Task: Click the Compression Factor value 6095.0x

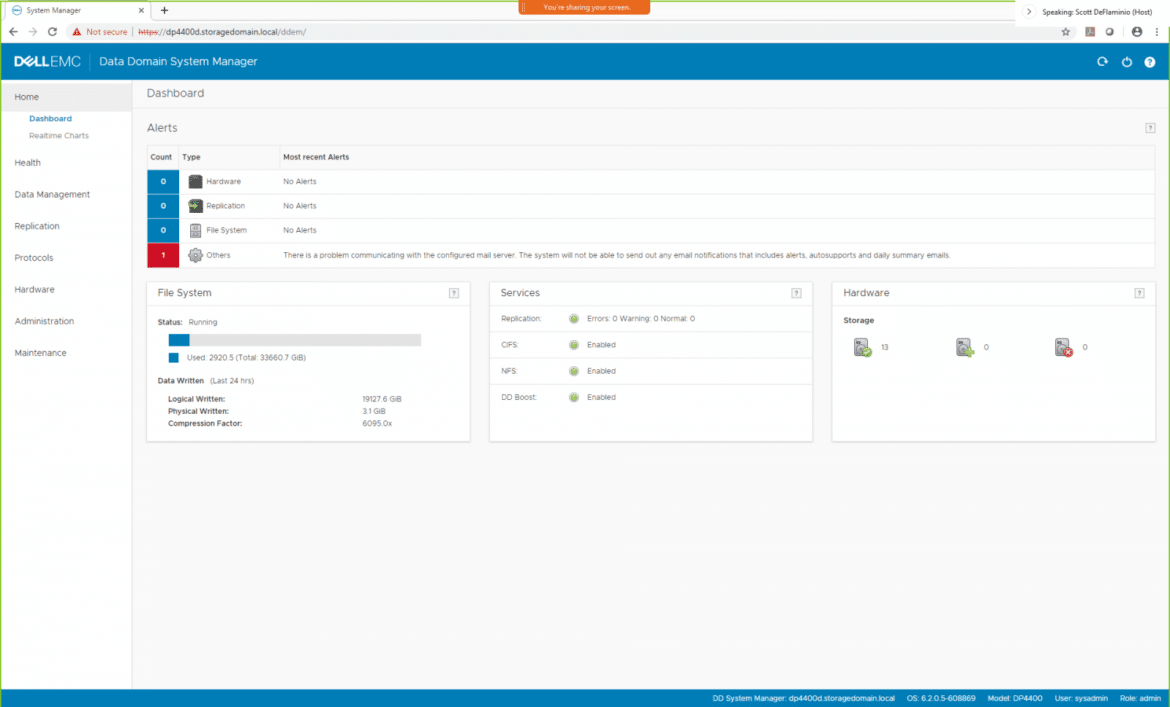Action: (x=377, y=424)
